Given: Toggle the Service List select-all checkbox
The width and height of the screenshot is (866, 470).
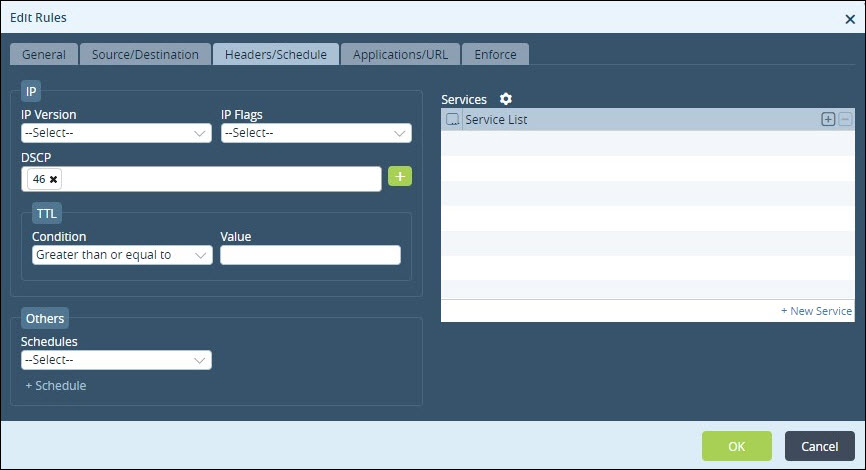Looking at the screenshot, I should [452, 119].
